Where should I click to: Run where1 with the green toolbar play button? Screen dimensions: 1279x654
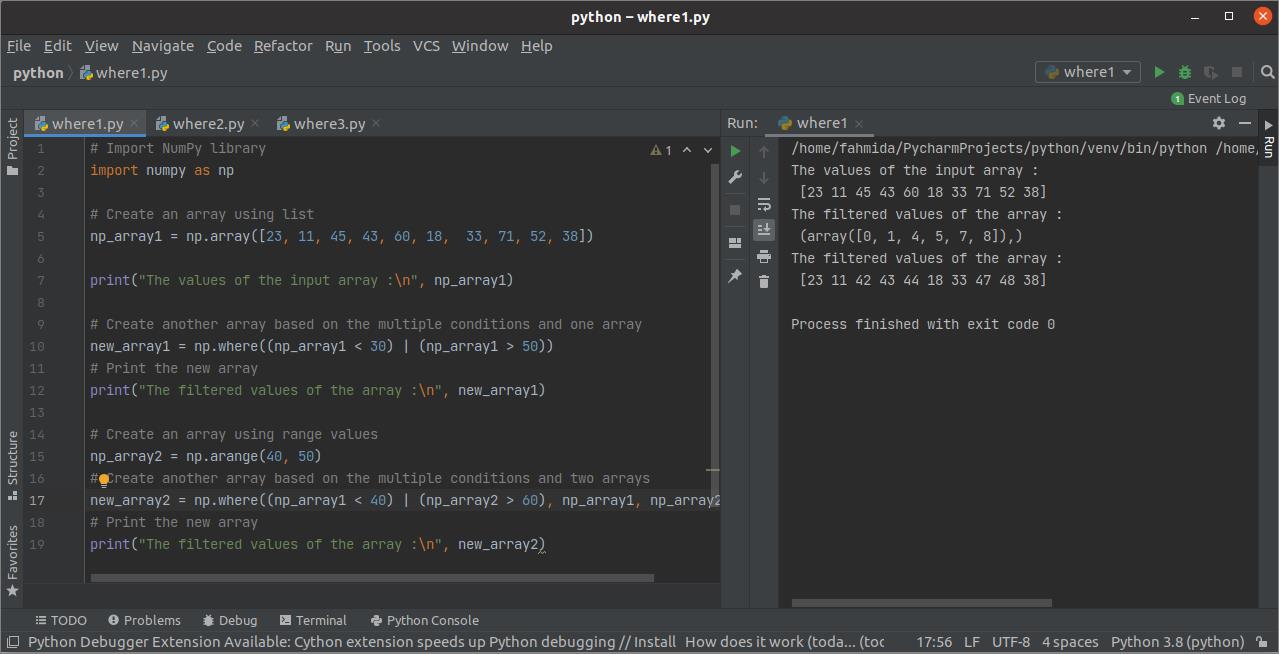point(1159,72)
